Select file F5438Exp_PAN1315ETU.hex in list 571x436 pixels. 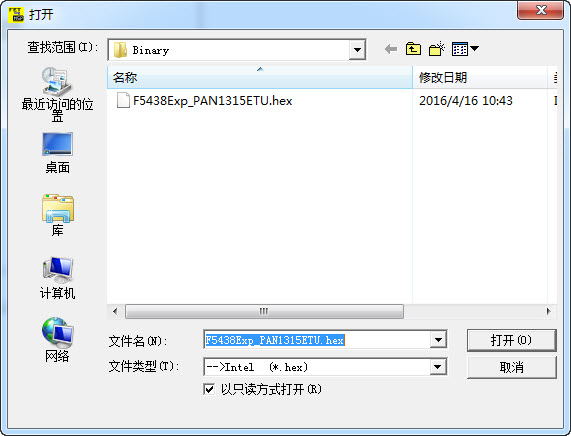212,101
